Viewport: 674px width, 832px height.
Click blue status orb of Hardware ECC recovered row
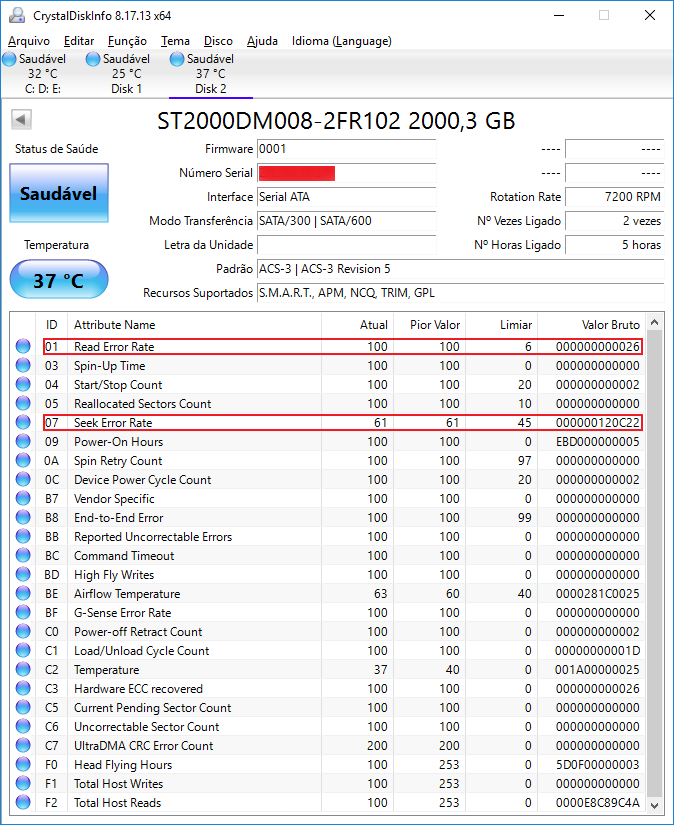coord(23,689)
